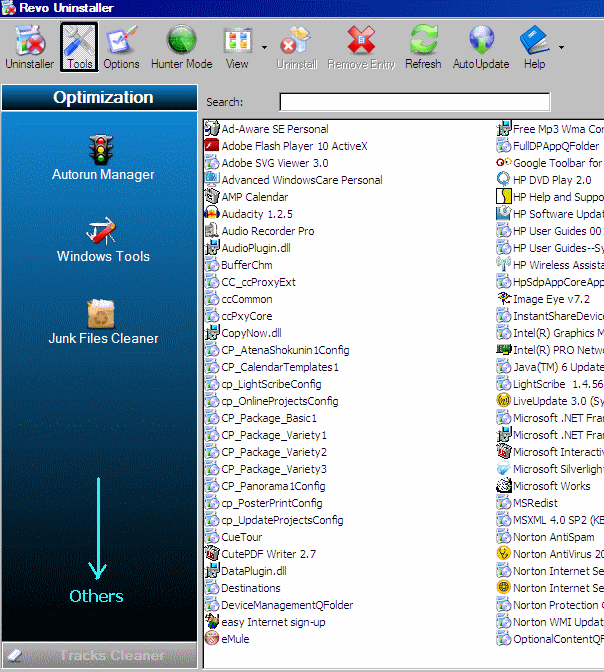The width and height of the screenshot is (604, 672).
Task: Select DataPlugin.dll entry
Action: [x=246, y=571]
